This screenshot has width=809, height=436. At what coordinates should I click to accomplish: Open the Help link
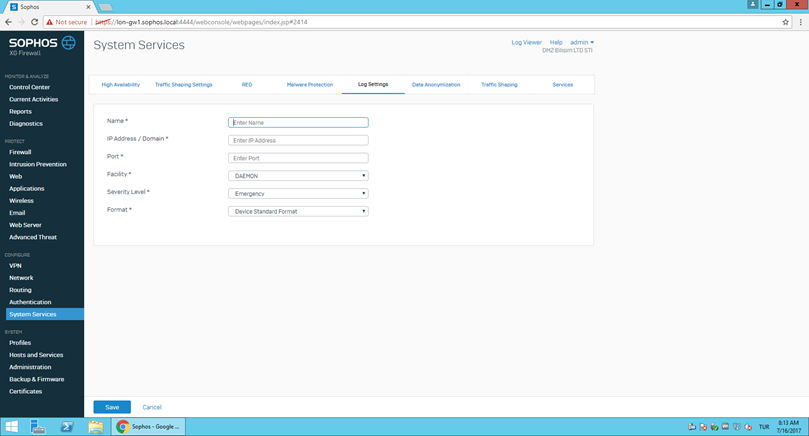(556, 42)
